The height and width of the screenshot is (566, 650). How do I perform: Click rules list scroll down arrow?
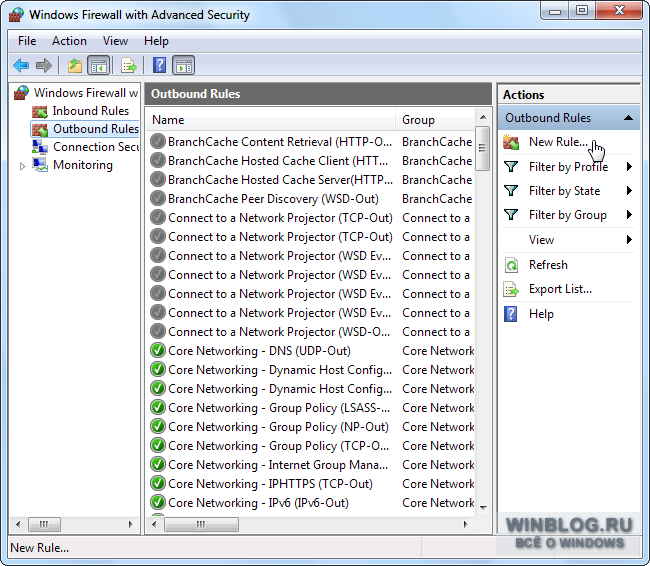[483, 508]
